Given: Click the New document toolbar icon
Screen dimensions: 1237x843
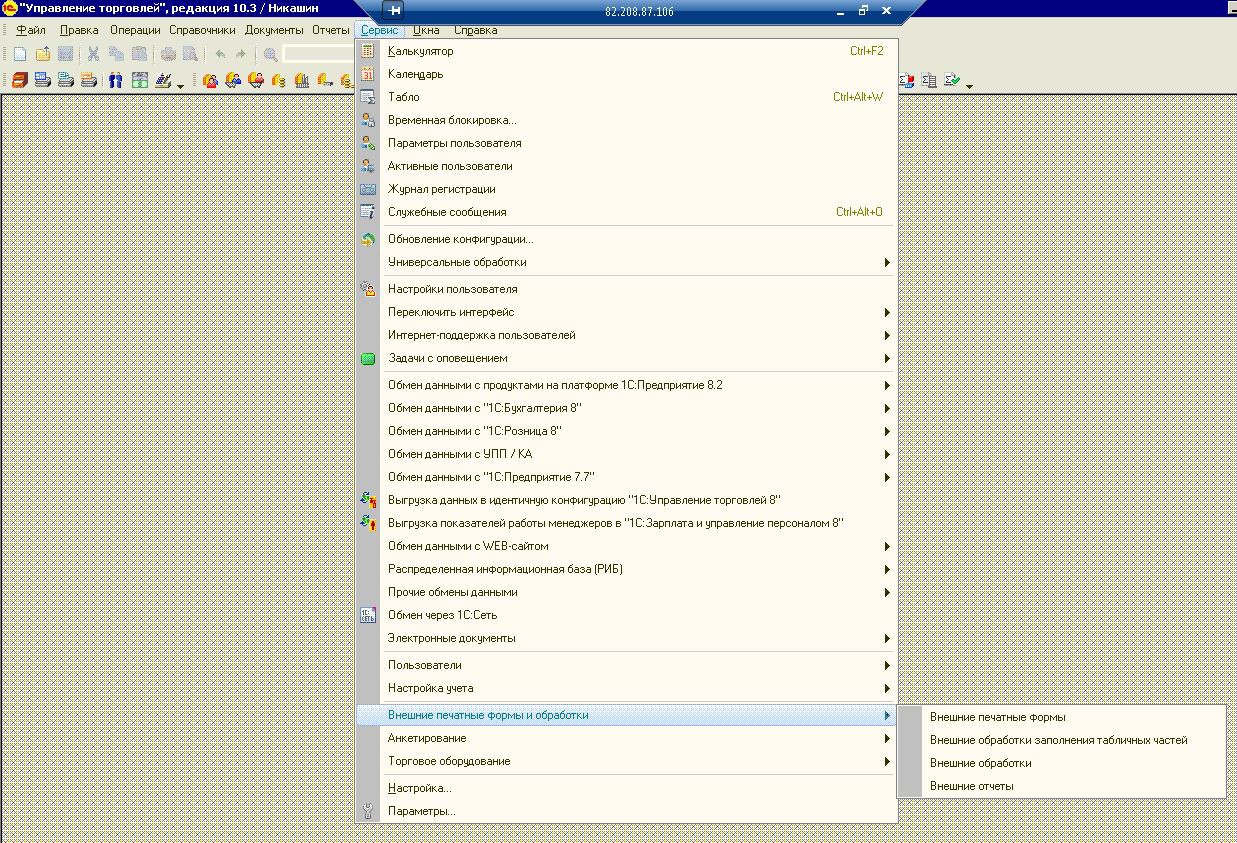Looking at the screenshot, I should click(x=20, y=54).
